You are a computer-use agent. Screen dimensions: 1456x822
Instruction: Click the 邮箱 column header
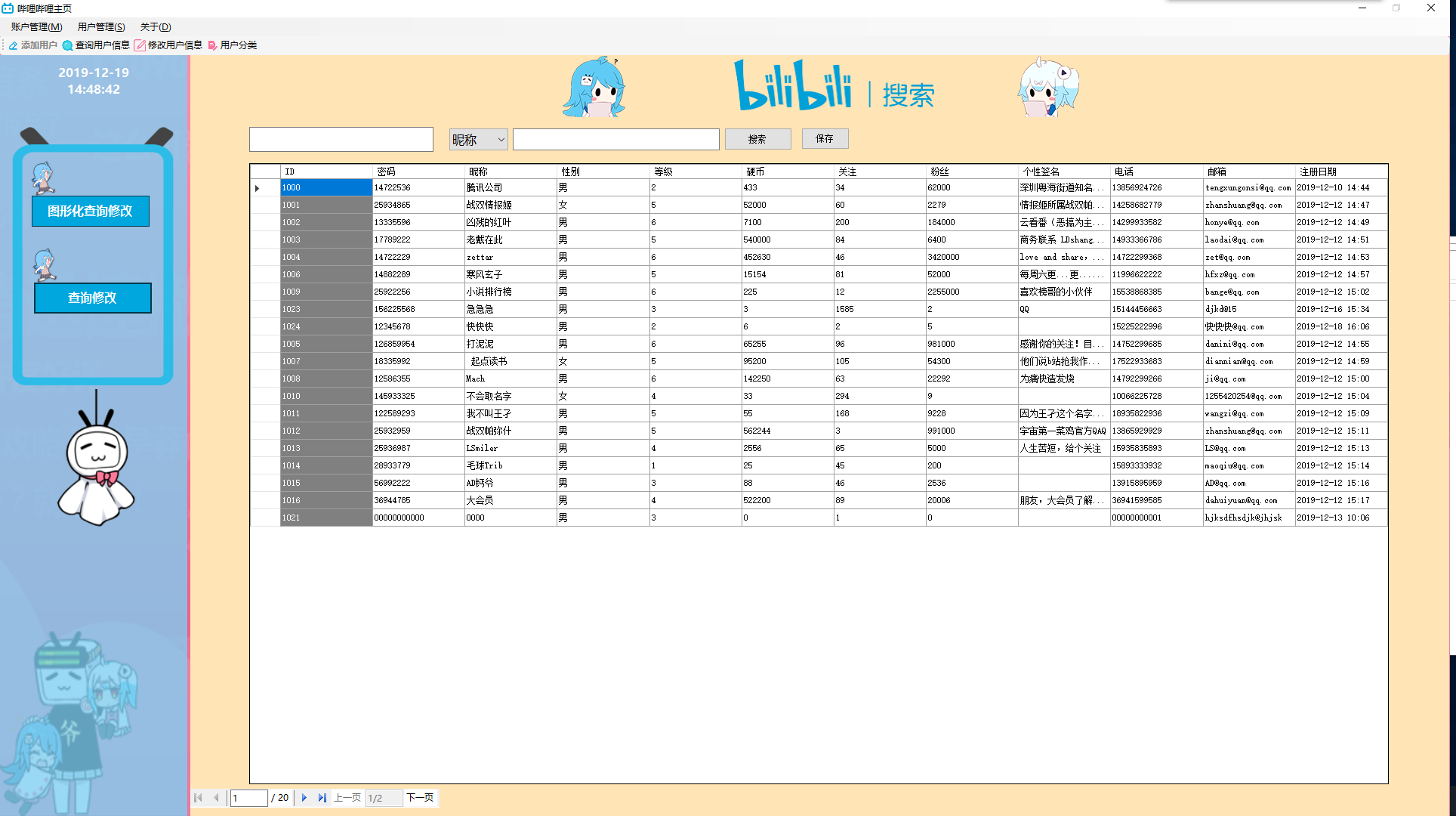coord(1248,172)
